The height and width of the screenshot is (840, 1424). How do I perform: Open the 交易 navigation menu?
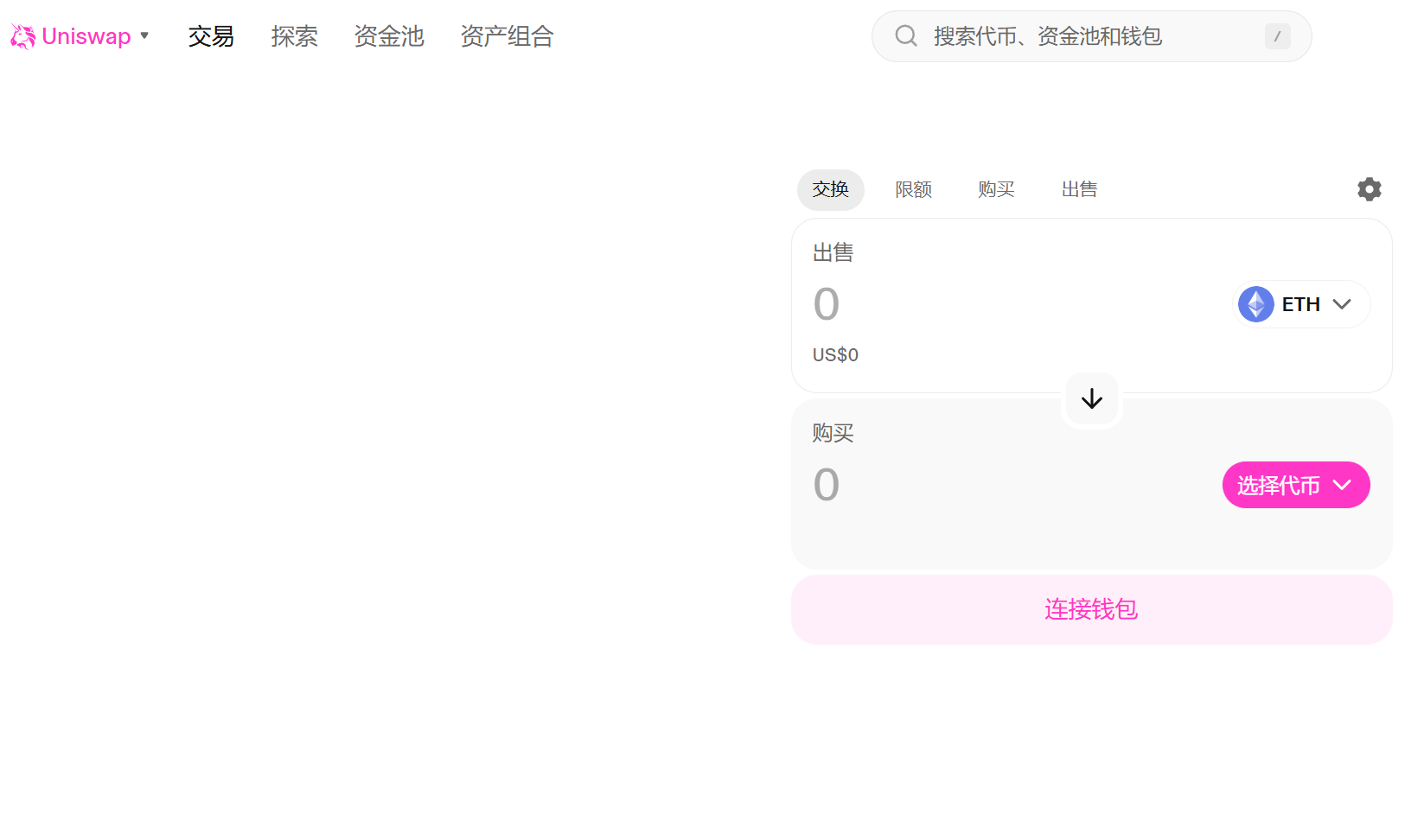click(x=211, y=36)
